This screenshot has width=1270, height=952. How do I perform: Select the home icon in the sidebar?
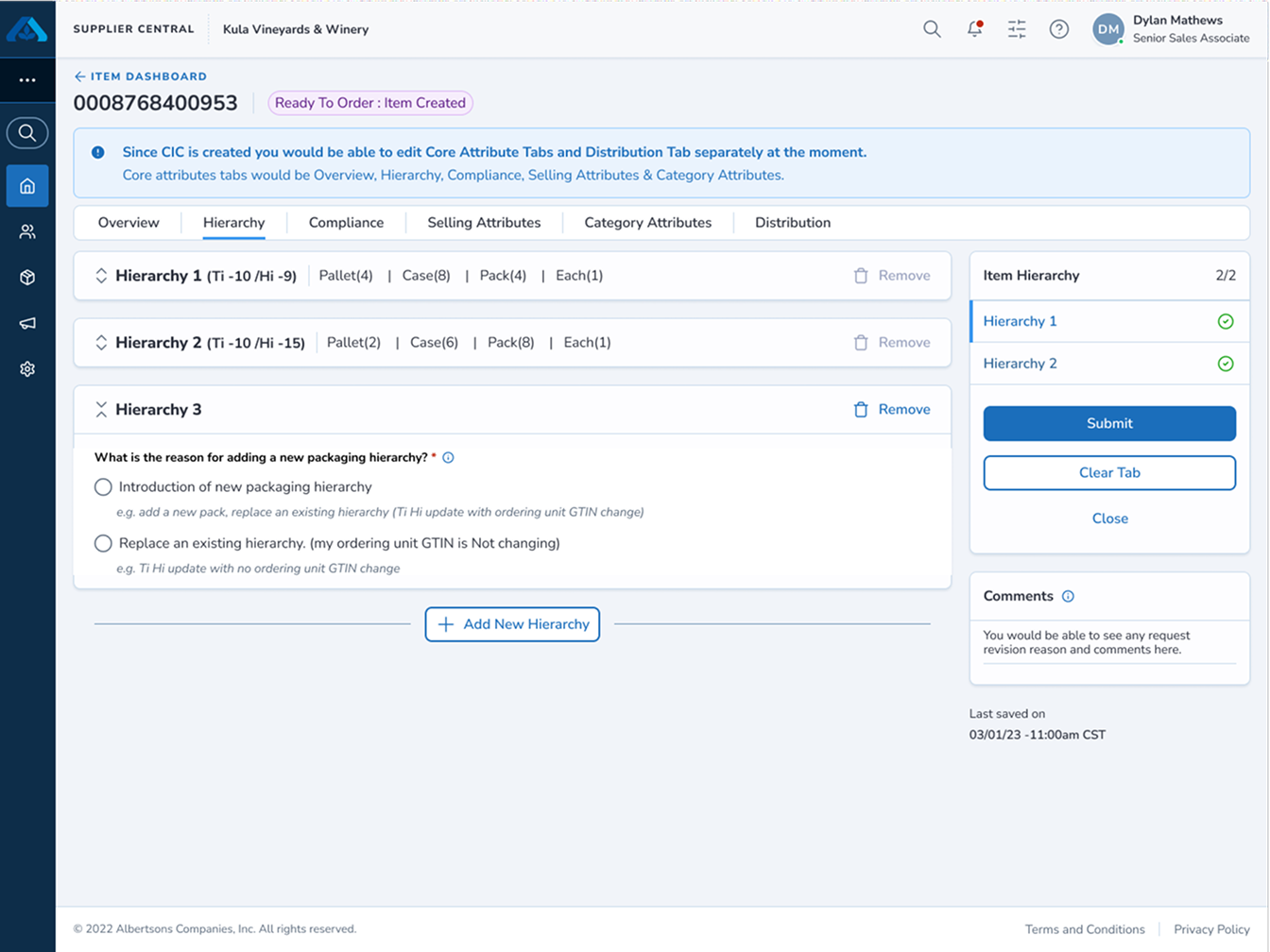[27, 186]
